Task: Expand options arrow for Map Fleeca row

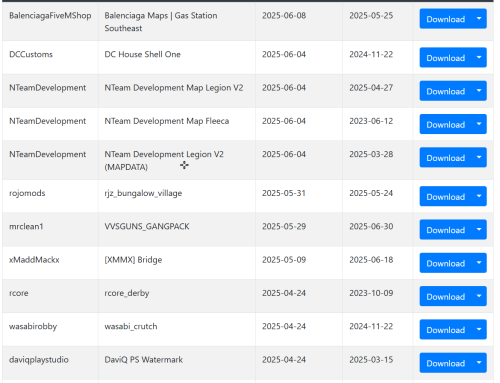Action: [479, 124]
